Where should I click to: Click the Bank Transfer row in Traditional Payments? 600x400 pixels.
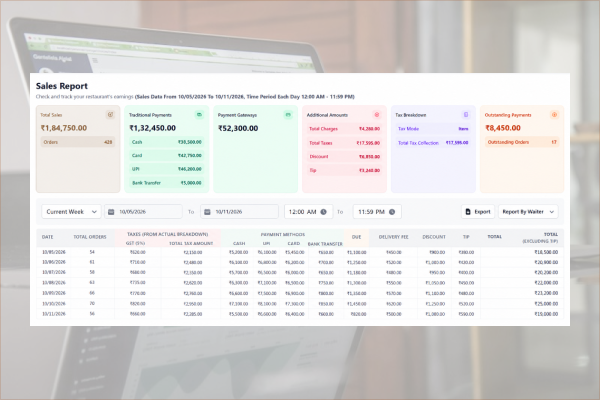[x=166, y=183]
